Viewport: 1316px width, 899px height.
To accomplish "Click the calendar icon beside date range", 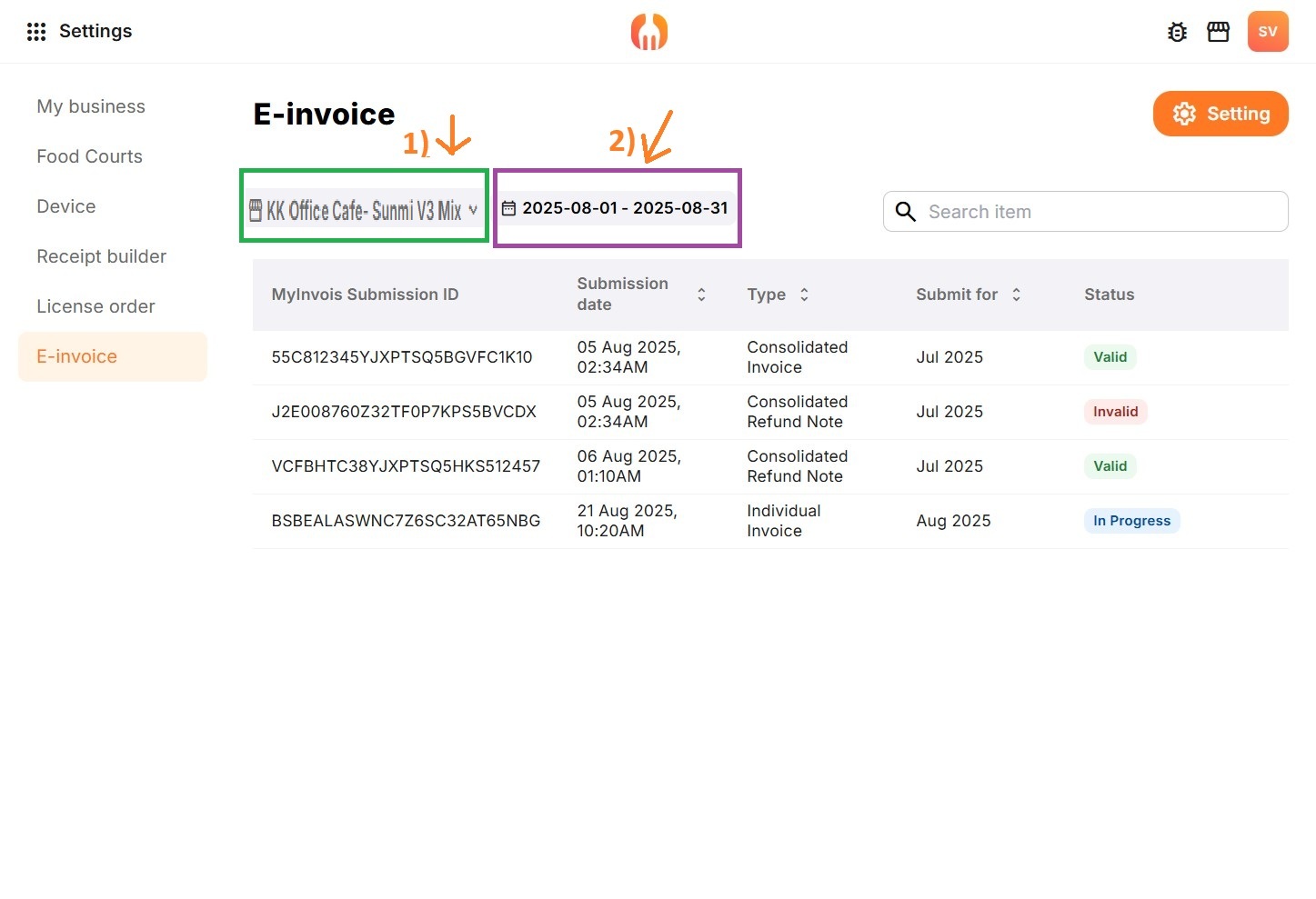I will [x=509, y=208].
